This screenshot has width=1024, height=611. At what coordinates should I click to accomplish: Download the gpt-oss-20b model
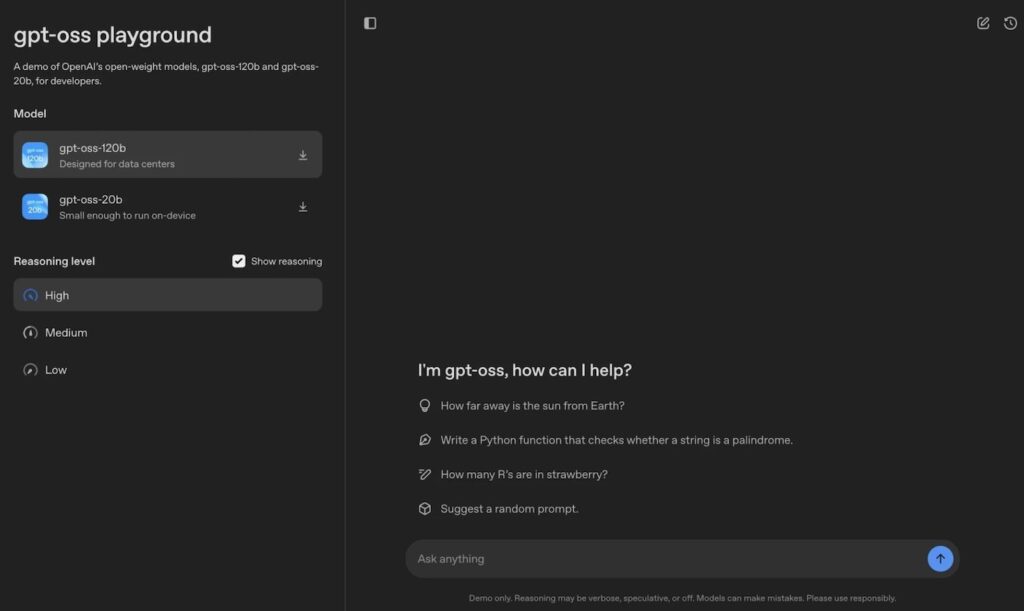(303, 207)
